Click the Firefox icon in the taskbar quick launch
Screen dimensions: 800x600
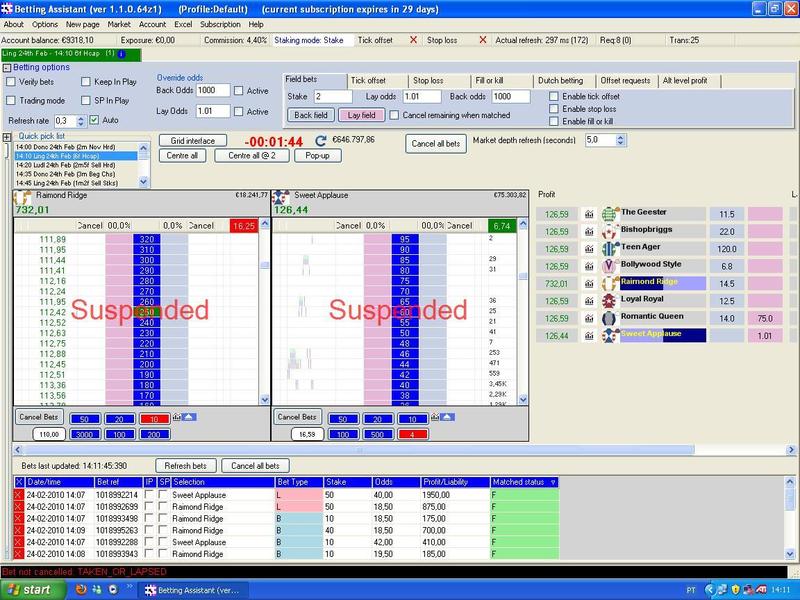coord(80,590)
